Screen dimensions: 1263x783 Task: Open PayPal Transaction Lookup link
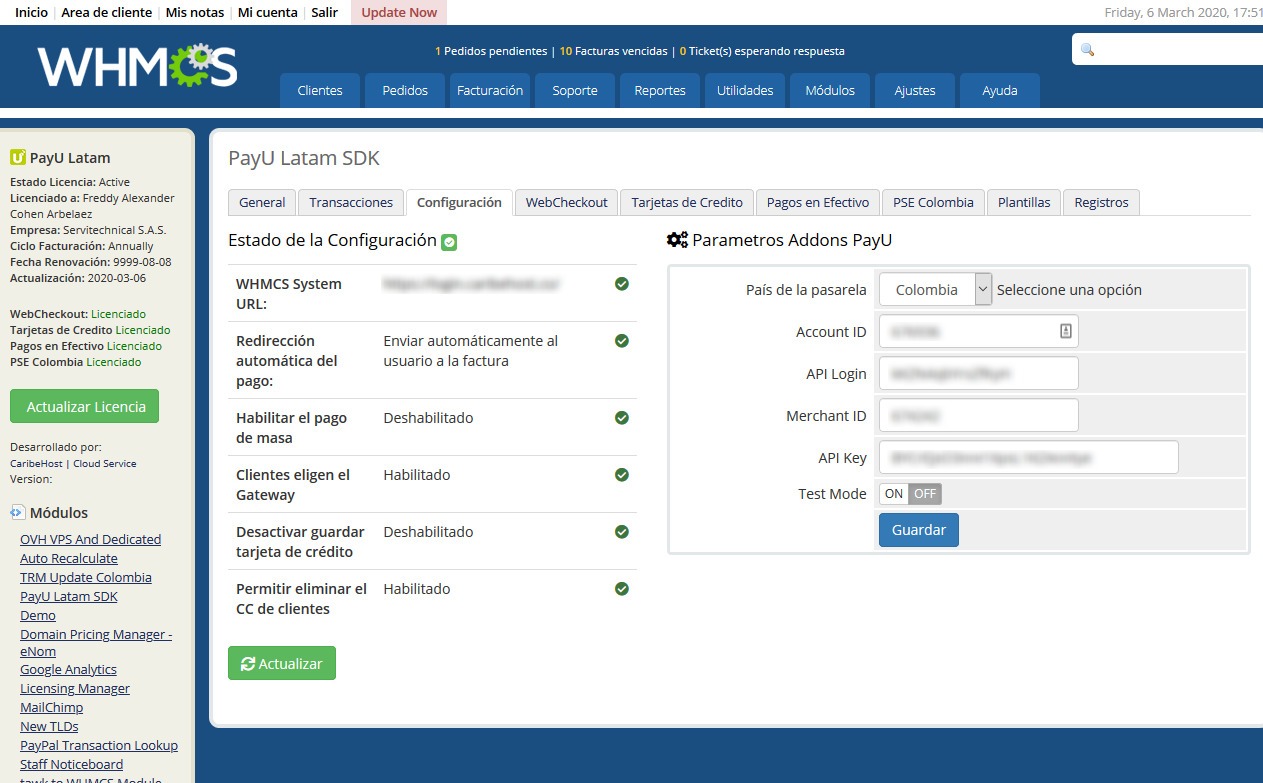coord(99,745)
